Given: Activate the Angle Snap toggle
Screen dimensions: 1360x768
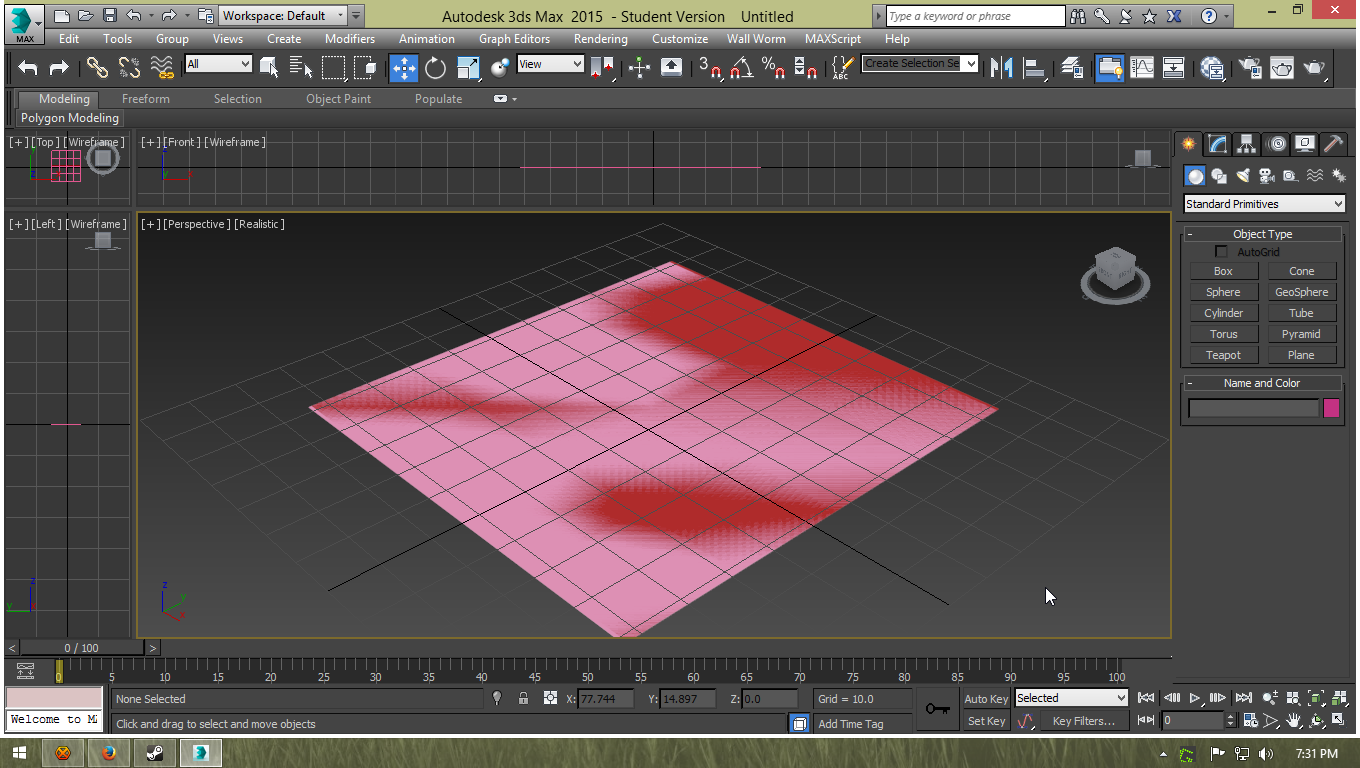Looking at the screenshot, I should coord(741,67).
